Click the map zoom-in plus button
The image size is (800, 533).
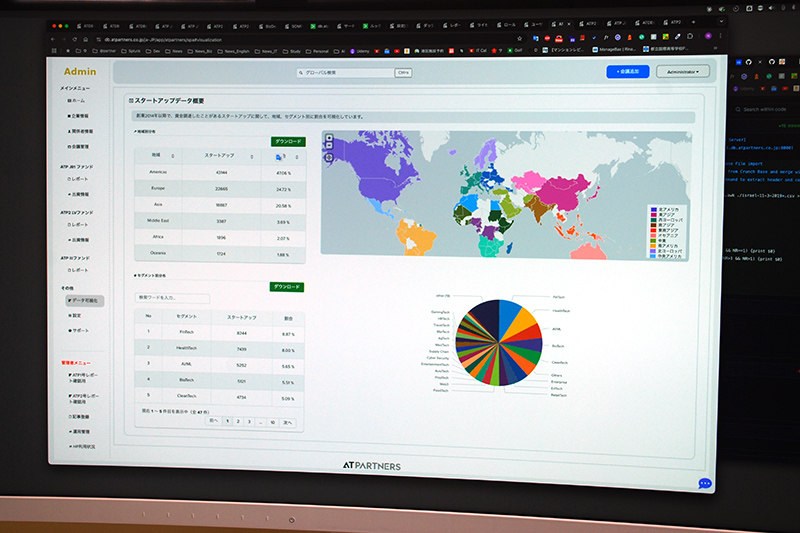tap(328, 138)
